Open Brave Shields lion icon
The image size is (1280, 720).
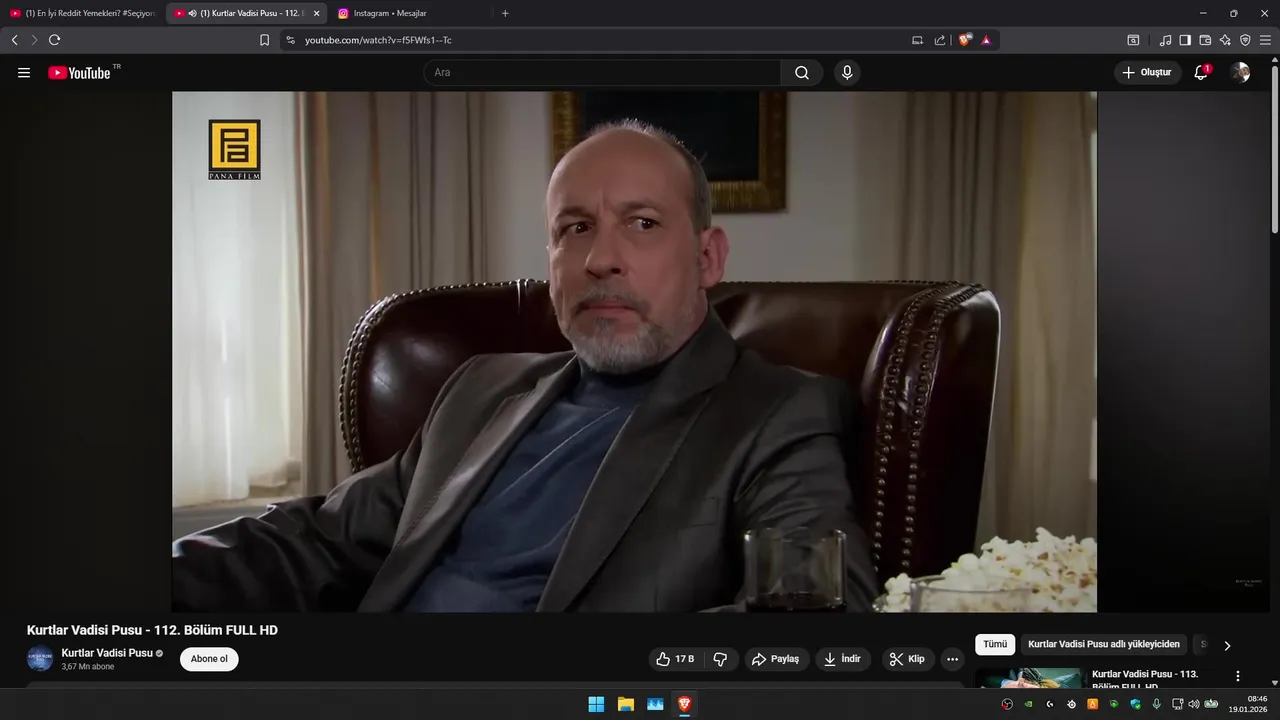coord(965,40)
